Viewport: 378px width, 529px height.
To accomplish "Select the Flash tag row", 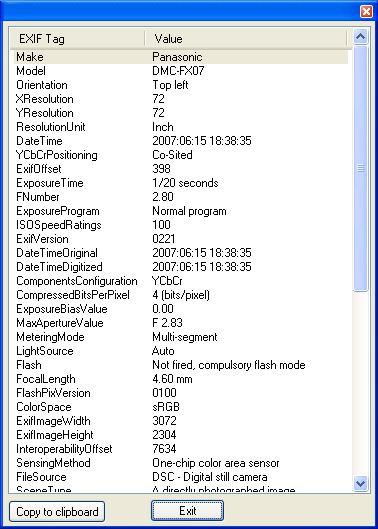I will (x=181, y=365).
